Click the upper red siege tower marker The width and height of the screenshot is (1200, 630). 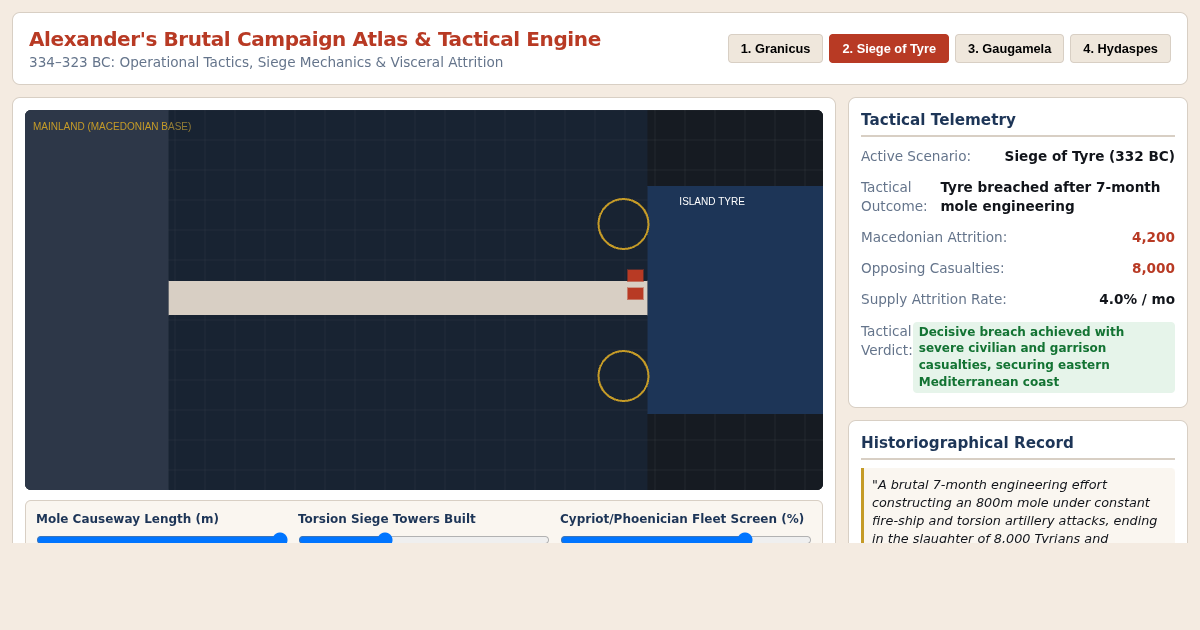635,275
